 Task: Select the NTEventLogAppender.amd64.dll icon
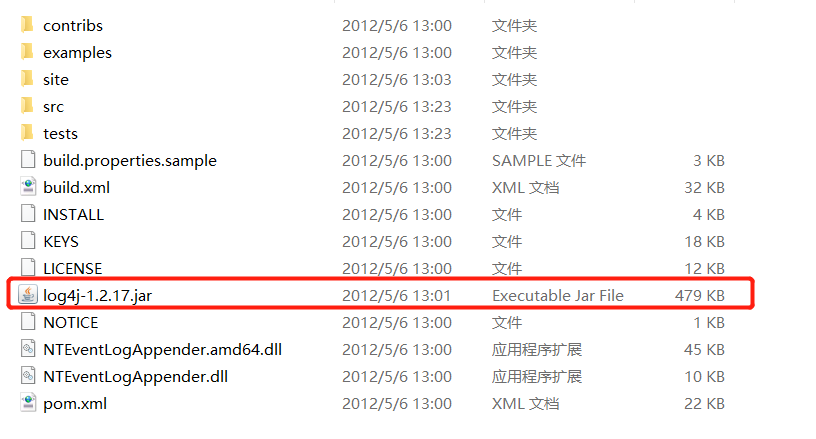click(28, 348)
